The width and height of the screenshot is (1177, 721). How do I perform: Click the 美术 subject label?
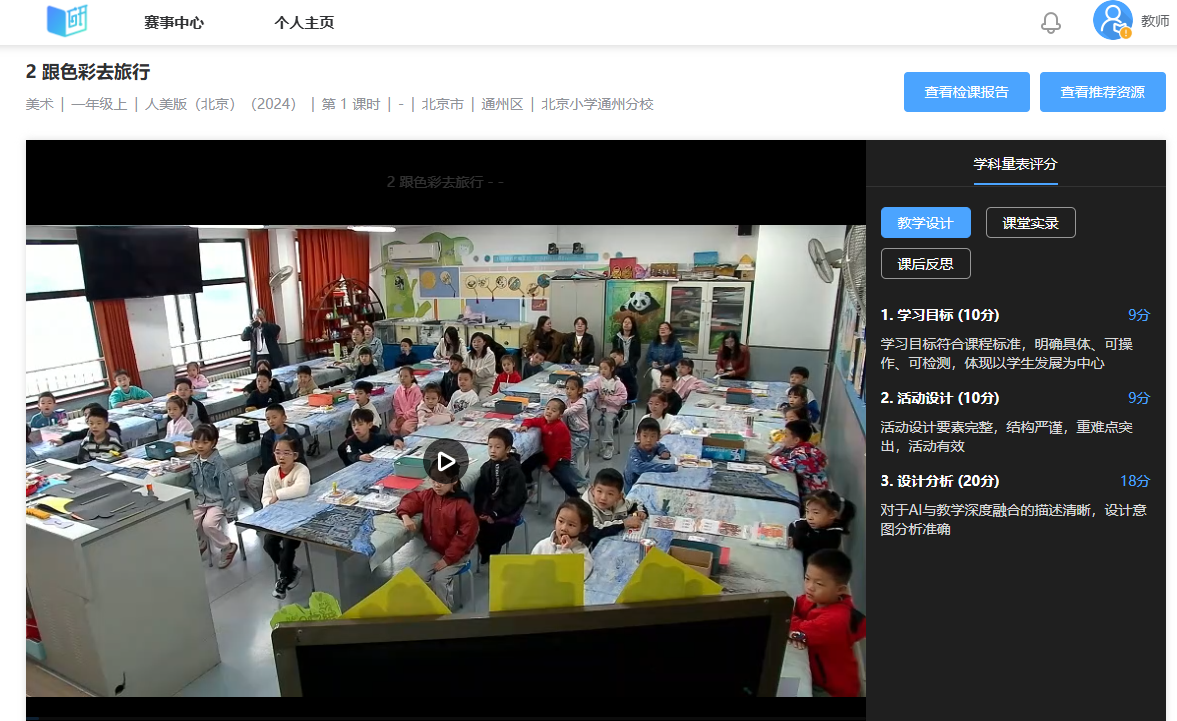coord(39,103)
